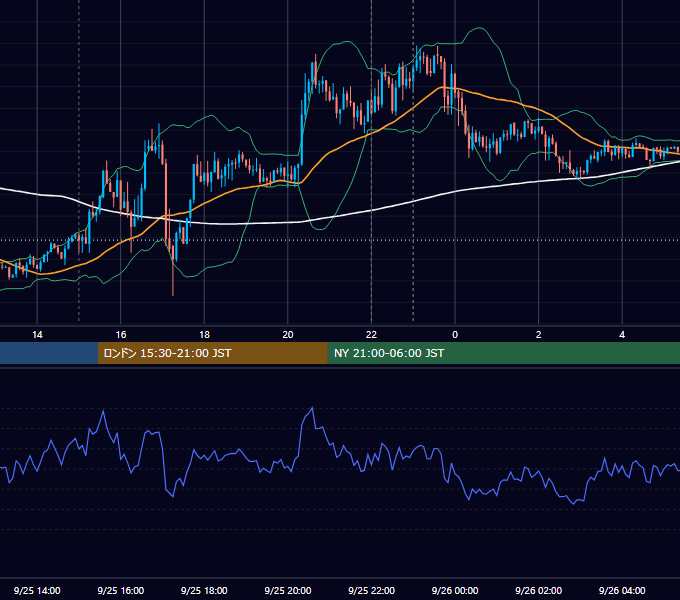
Task: Click hour label 18 on the price axis
Action: coord(204,335)
